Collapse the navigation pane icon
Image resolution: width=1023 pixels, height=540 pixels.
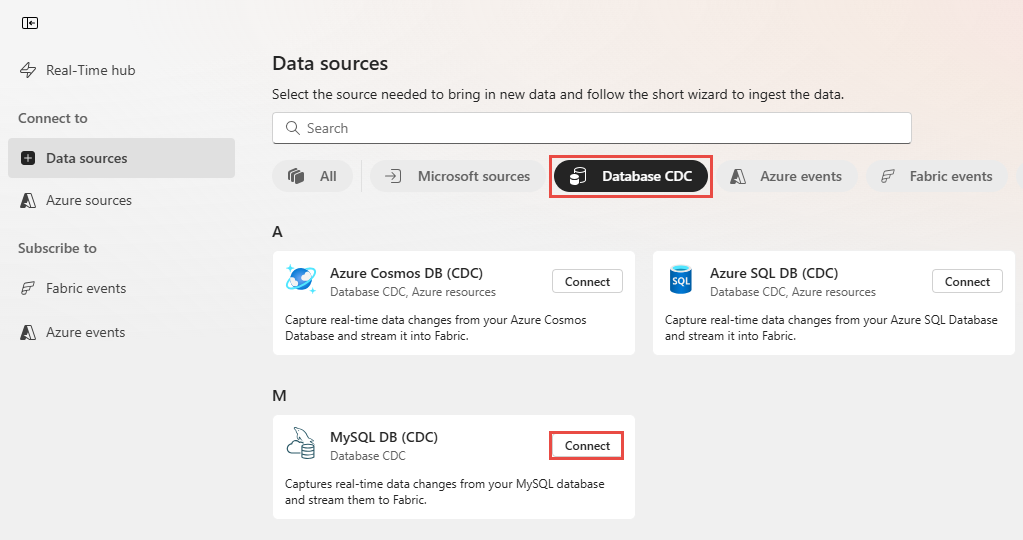click(x=29, y=23)
